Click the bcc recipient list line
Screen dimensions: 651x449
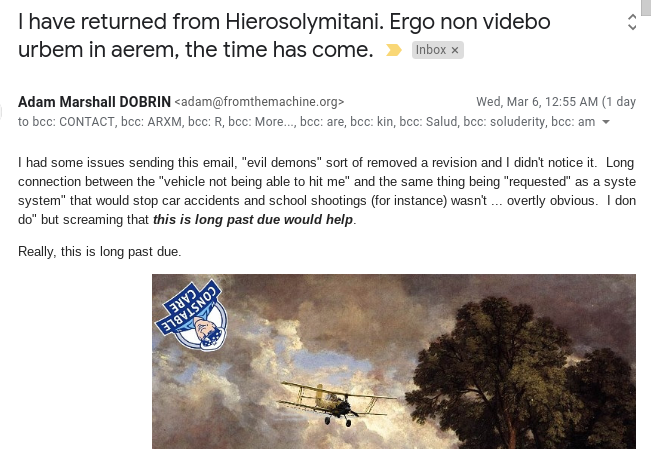point(306,122)
